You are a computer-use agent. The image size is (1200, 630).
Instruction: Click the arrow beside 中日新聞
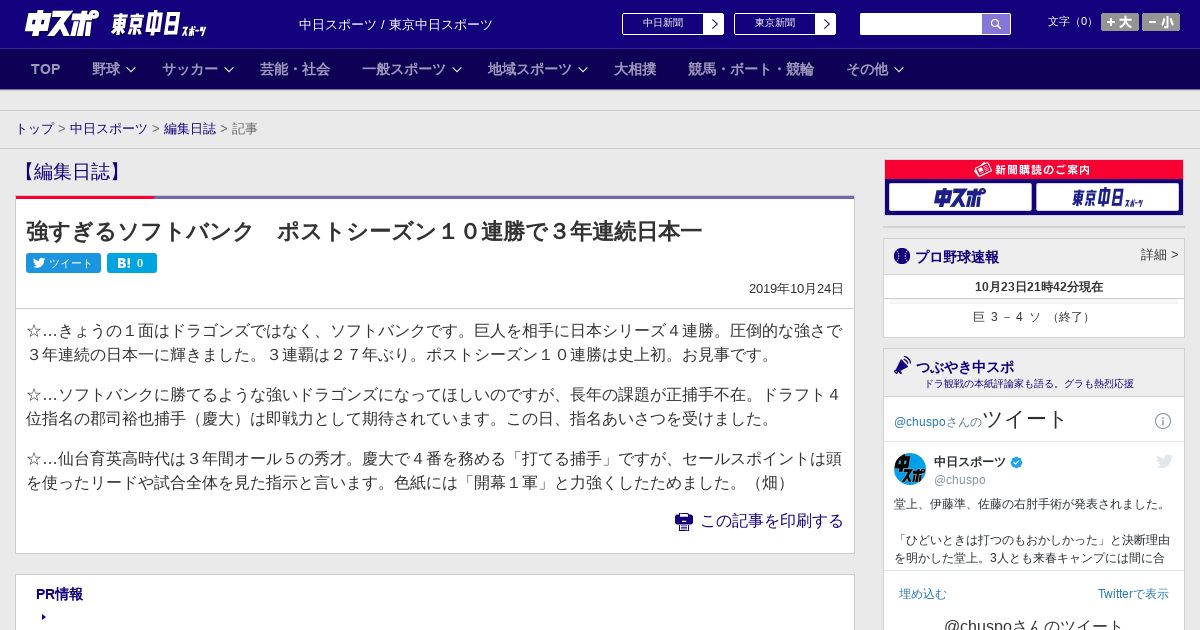[x=714, y=24]
